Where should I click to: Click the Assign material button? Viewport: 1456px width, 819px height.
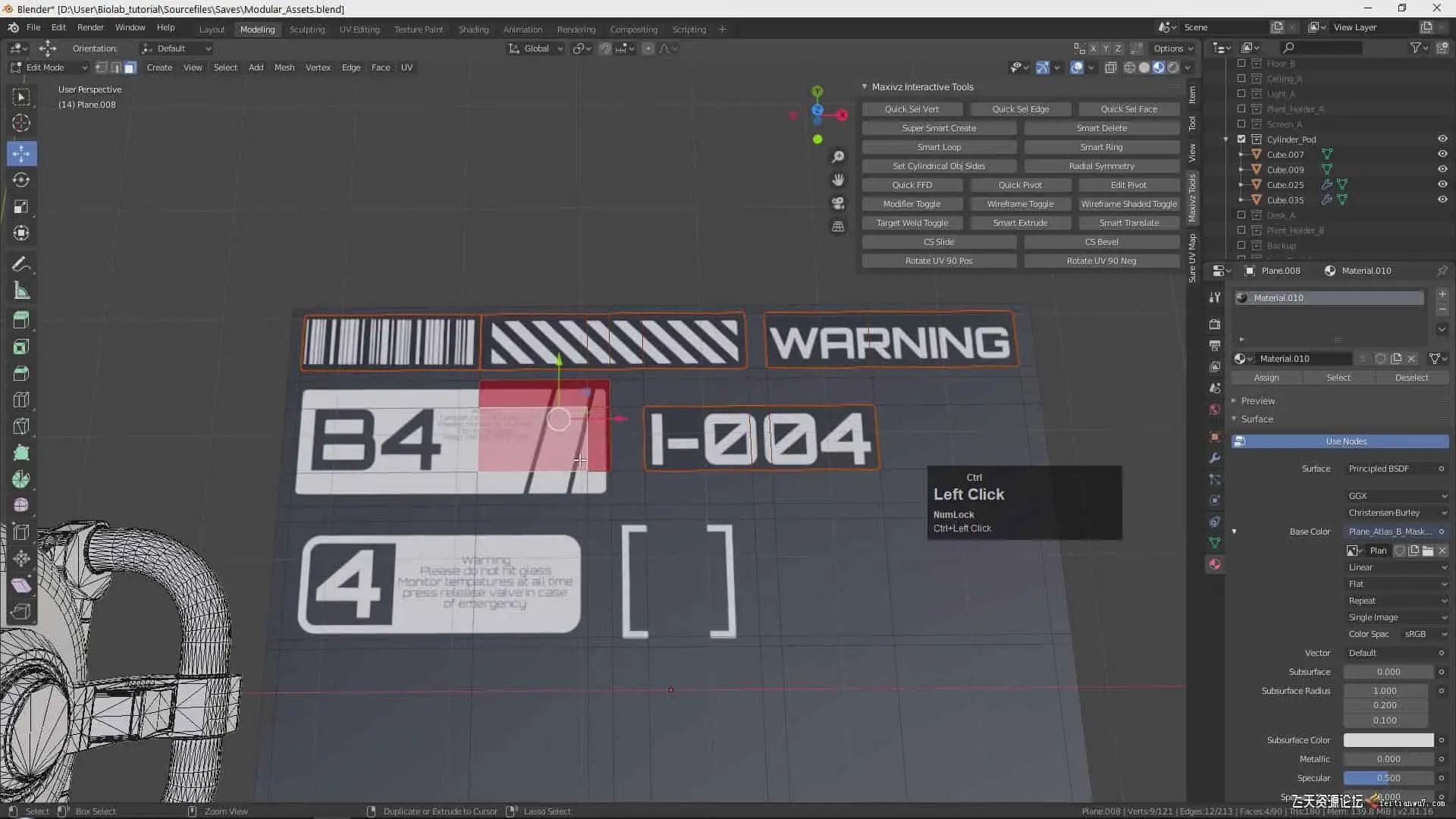[x=1266, y=378]
